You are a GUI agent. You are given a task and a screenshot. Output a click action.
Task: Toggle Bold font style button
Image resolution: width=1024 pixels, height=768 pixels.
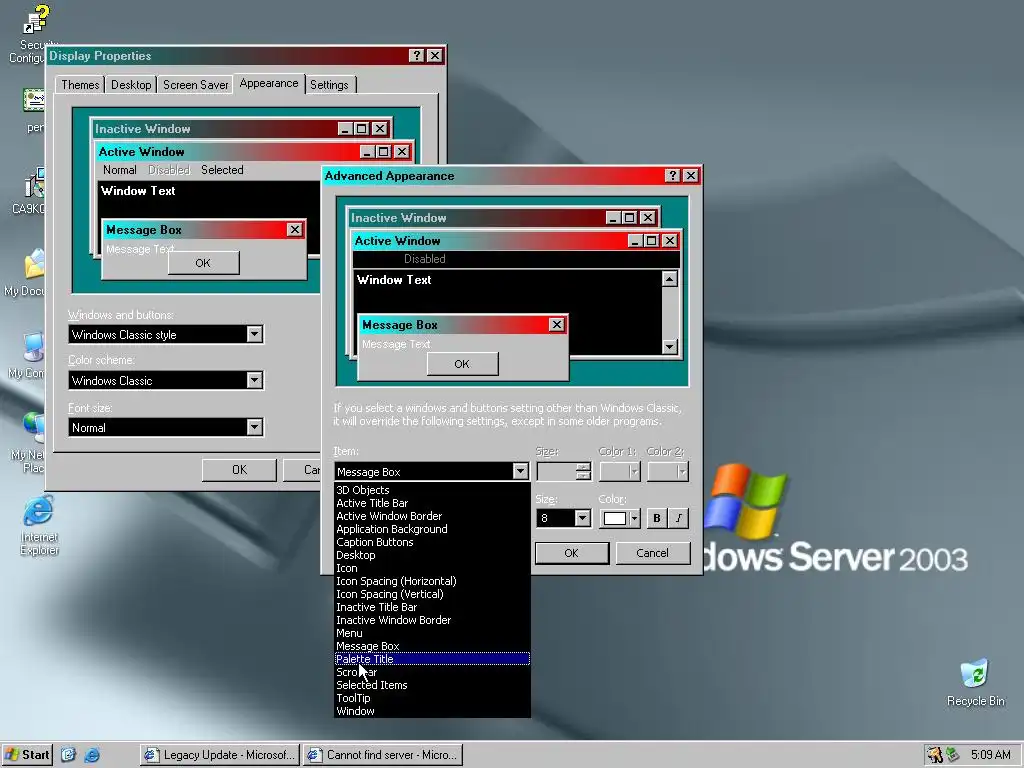click(656, 518)
